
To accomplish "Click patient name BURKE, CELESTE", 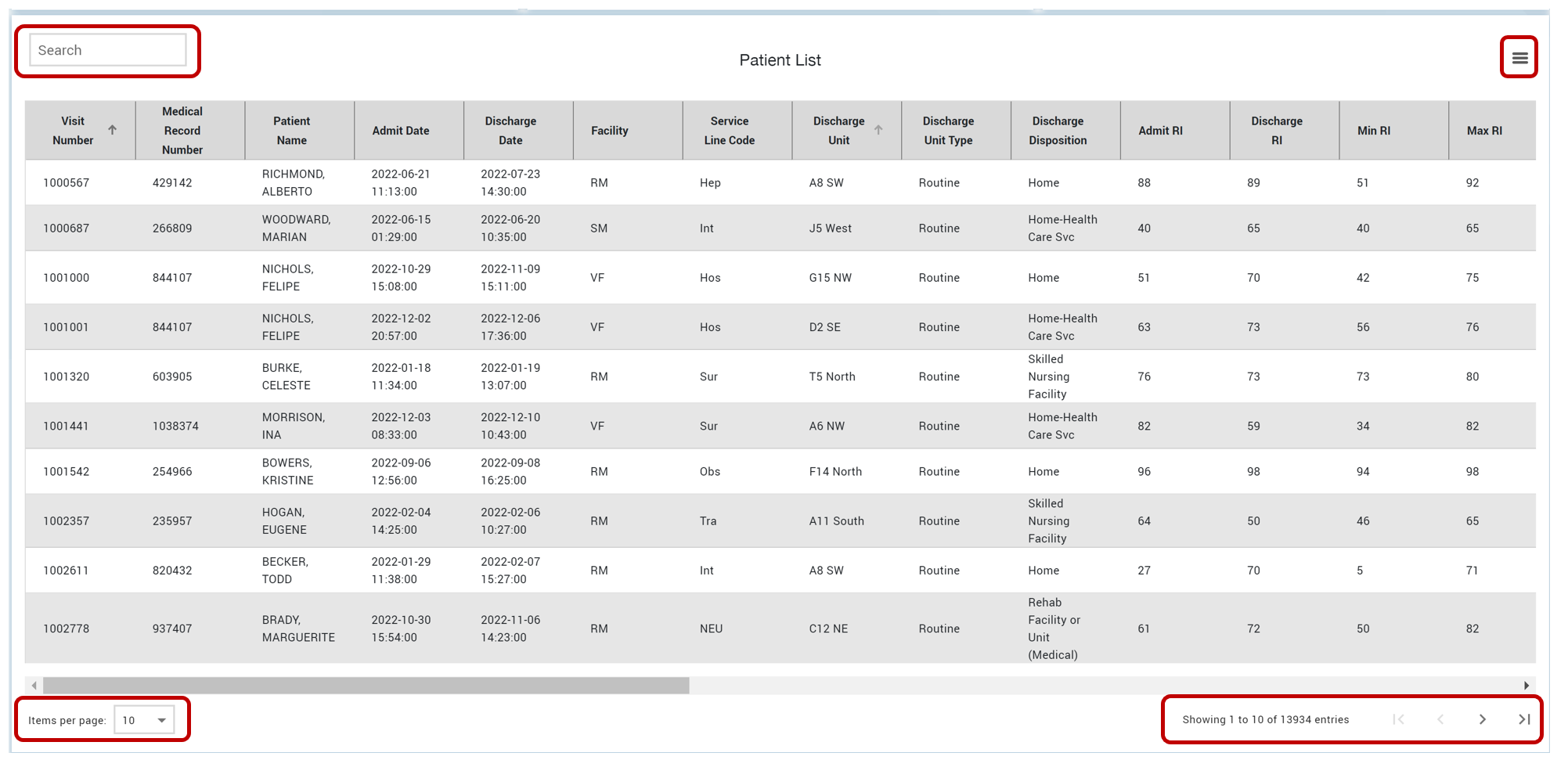I will [x=287, y=376].
